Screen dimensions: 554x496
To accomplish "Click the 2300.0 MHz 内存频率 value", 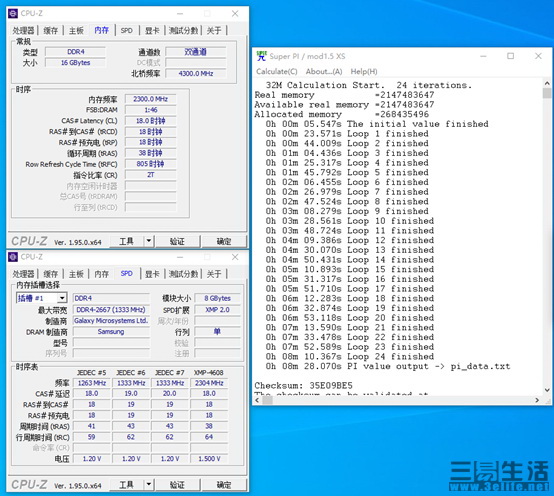I will tap(151, 99).
